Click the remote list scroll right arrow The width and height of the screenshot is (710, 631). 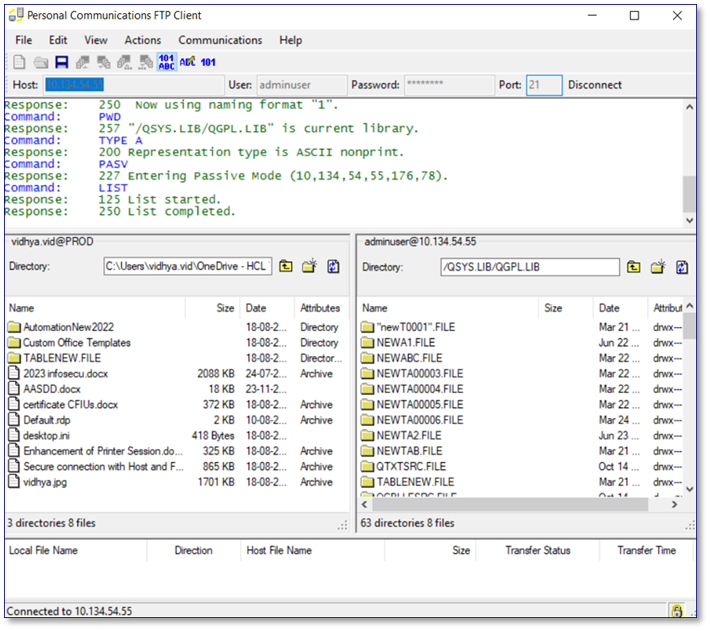point(674,504)
